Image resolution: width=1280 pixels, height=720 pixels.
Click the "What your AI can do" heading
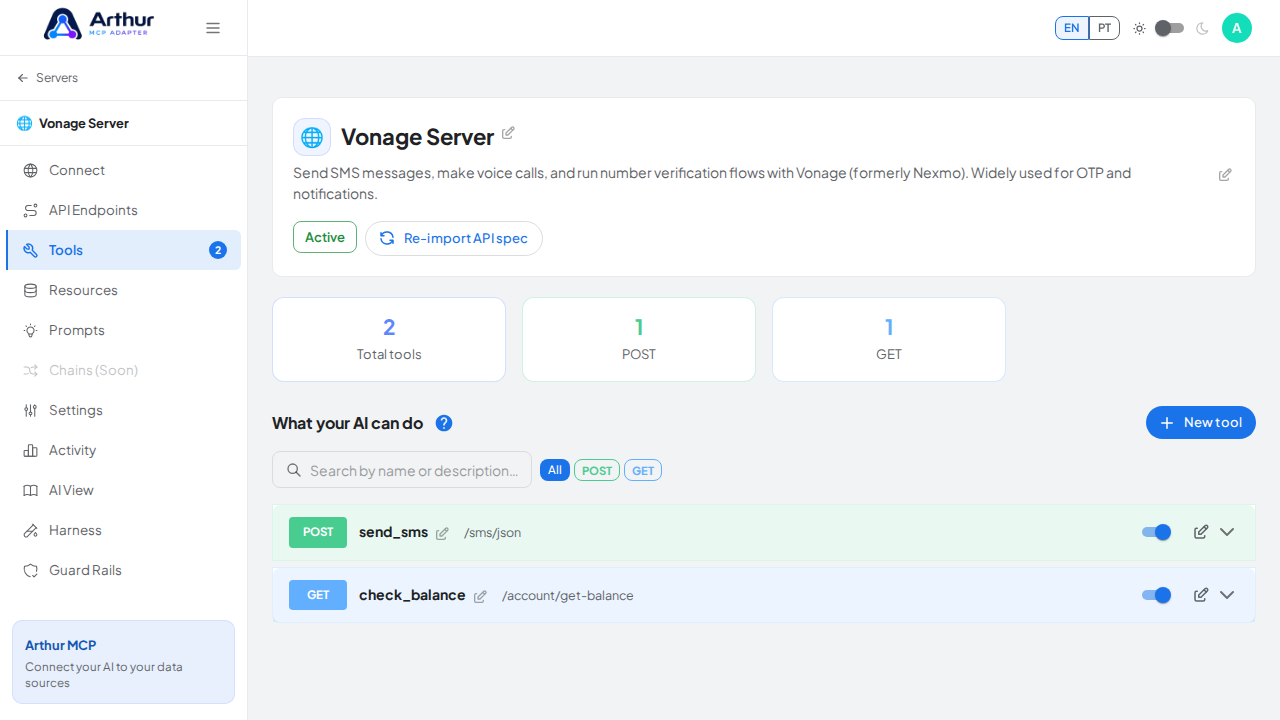347,423
